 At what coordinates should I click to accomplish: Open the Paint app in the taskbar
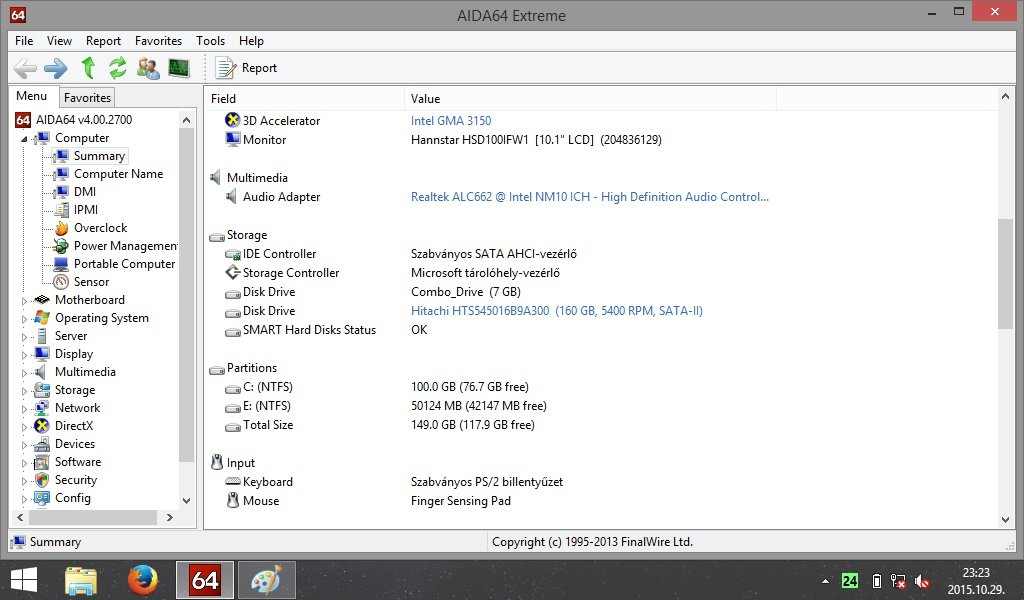266,580
